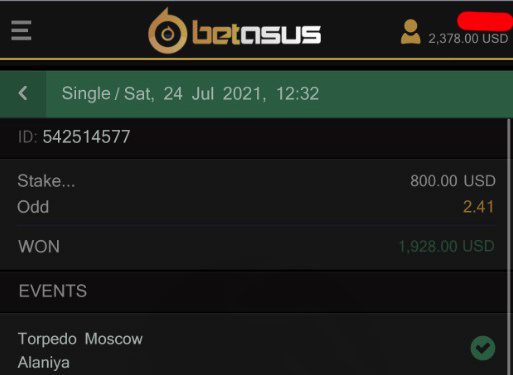Click the red redacted username area
The image size is (513, 375).
coord(485,21)
